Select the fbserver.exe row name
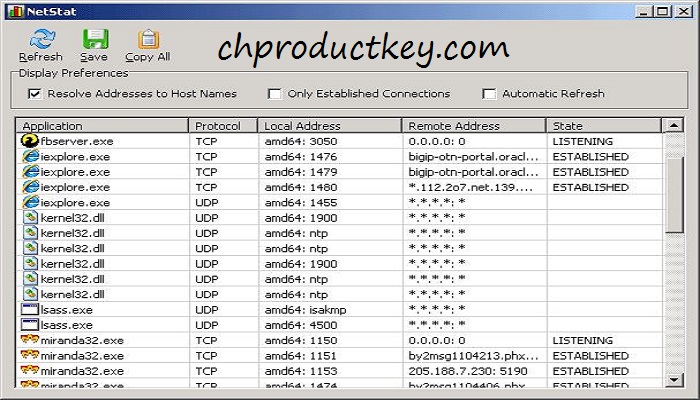 click(x=77, y=141)
